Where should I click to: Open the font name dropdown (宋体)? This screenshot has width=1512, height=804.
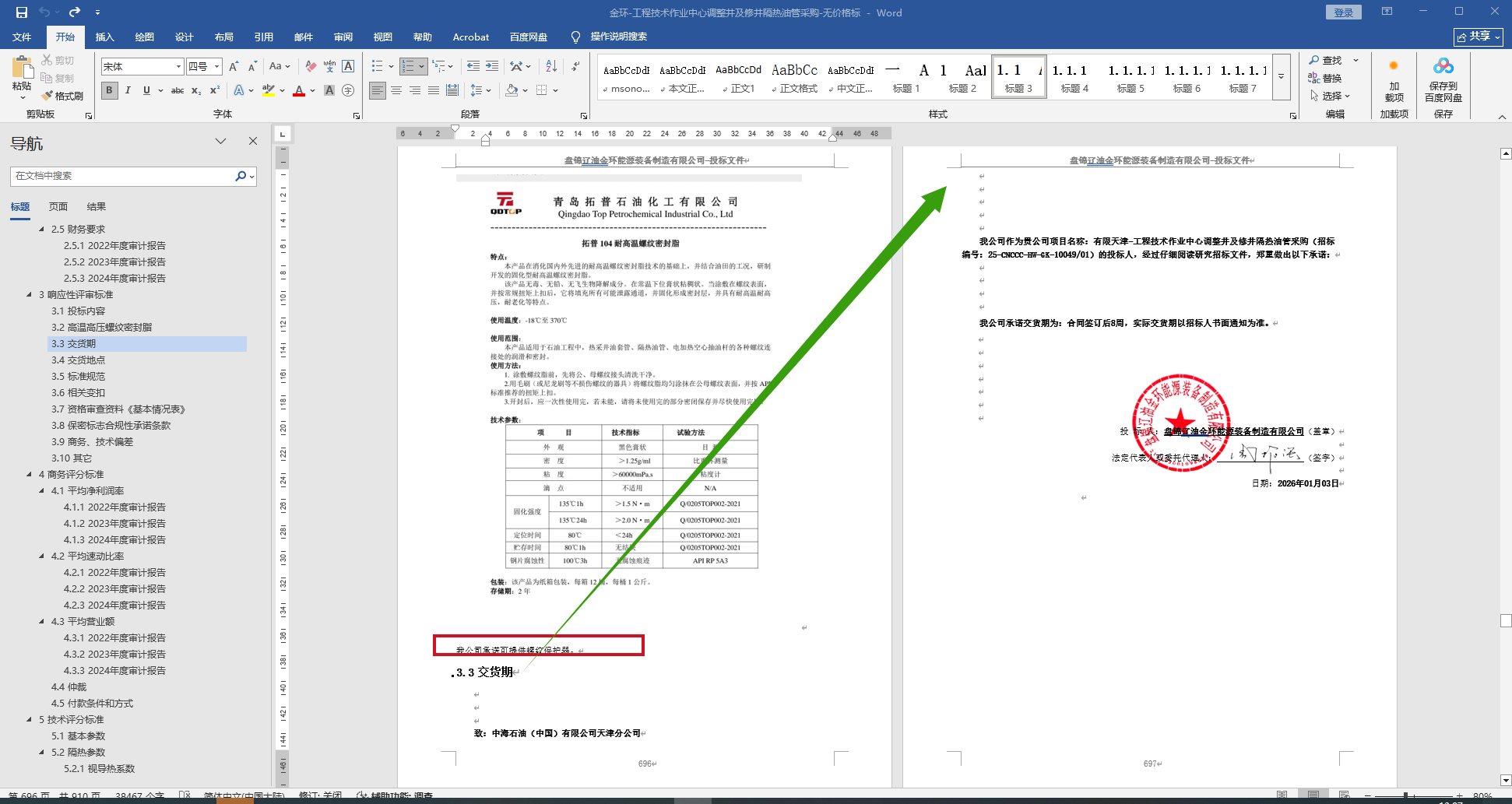tap(178, 67)
